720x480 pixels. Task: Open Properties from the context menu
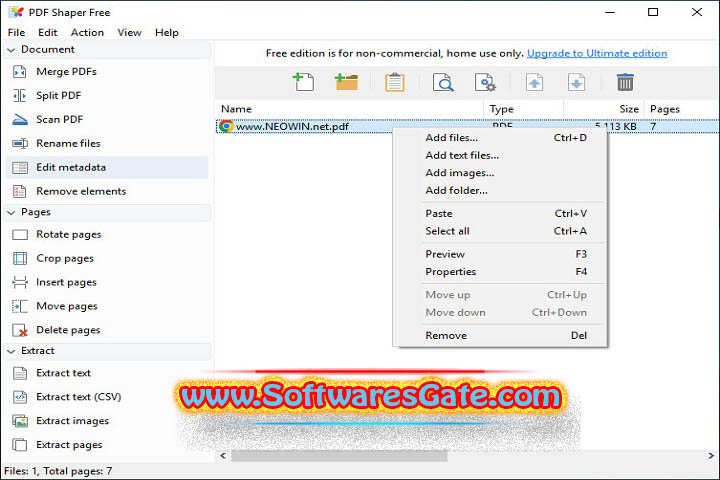click(500, 271)
